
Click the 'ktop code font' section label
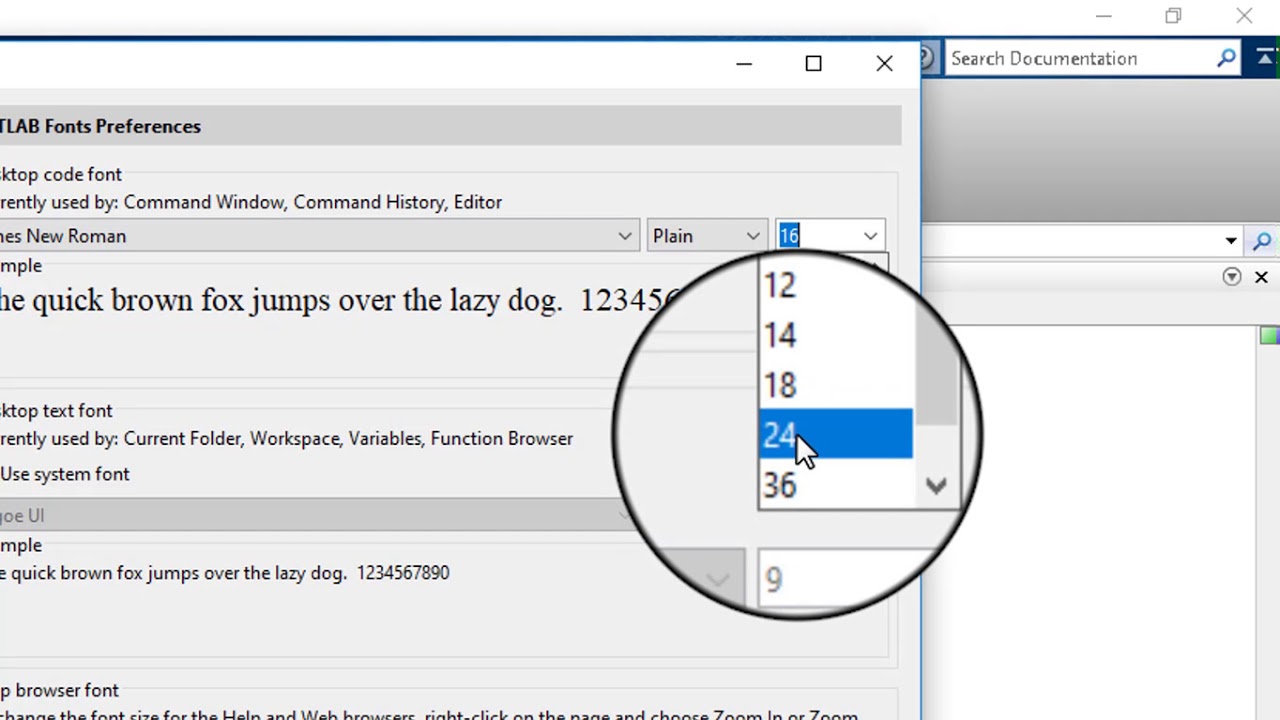(x=61, y=174)
